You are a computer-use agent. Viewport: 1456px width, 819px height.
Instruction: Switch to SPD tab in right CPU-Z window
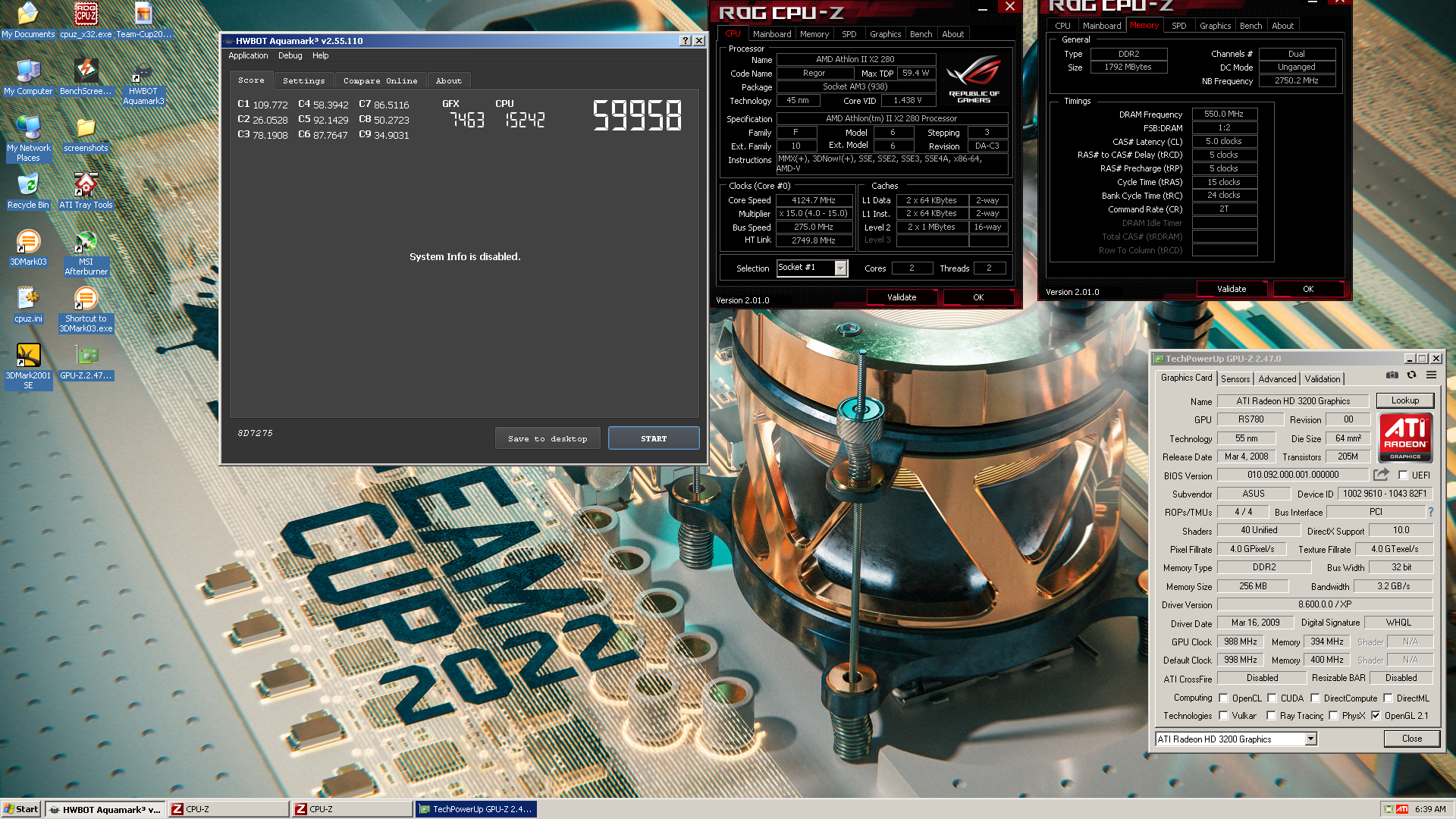pyautogui.click(x=1178, y=26)
